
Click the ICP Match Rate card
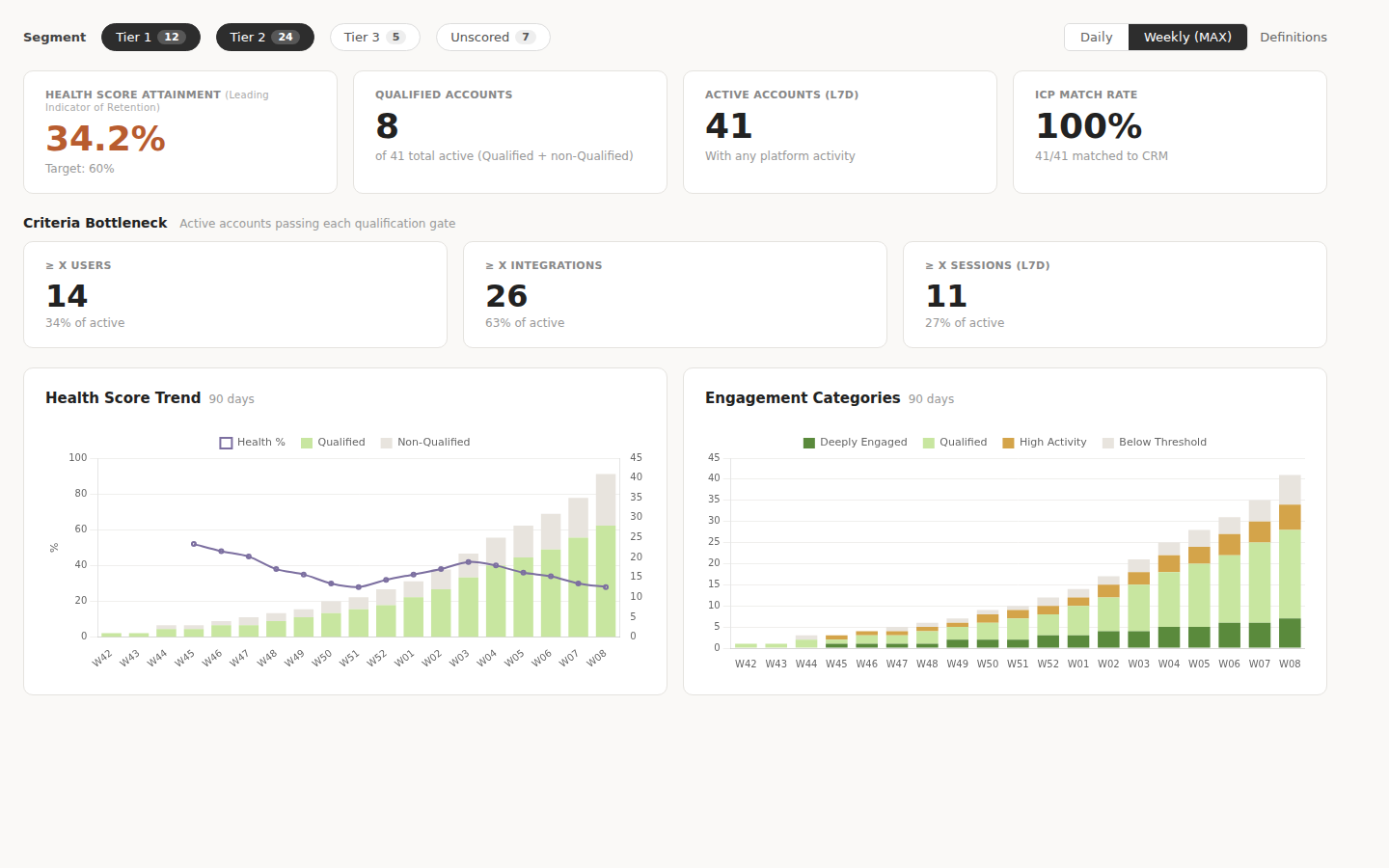tap(1169, 132)
